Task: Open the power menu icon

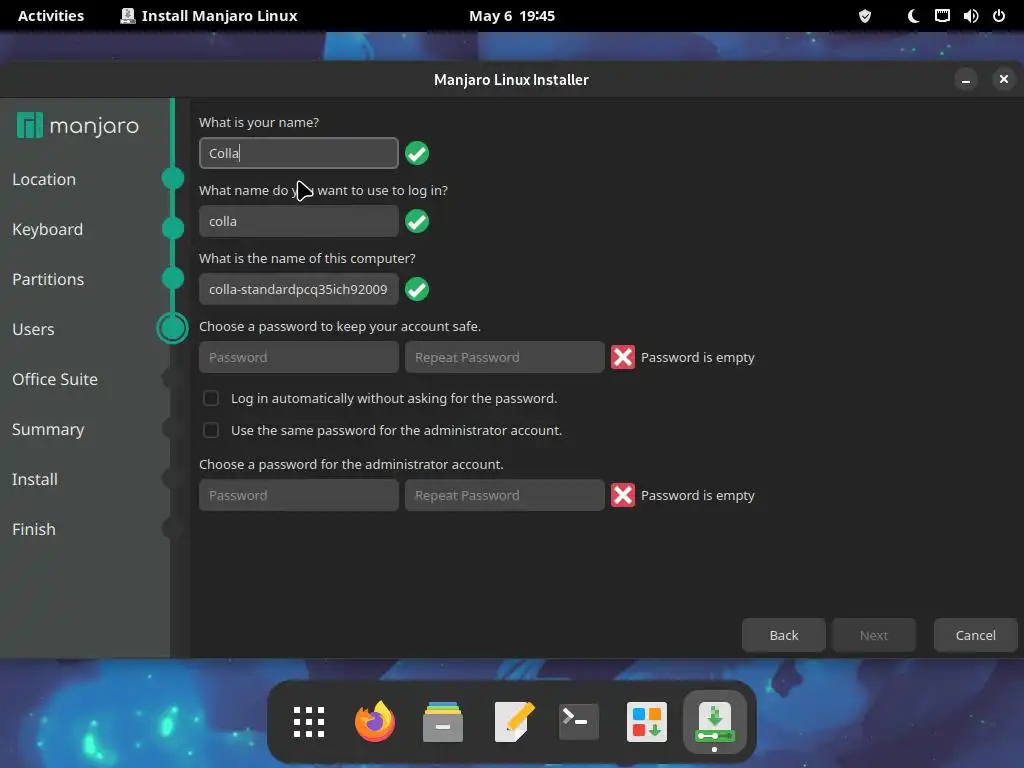Action: click(999, 16)
